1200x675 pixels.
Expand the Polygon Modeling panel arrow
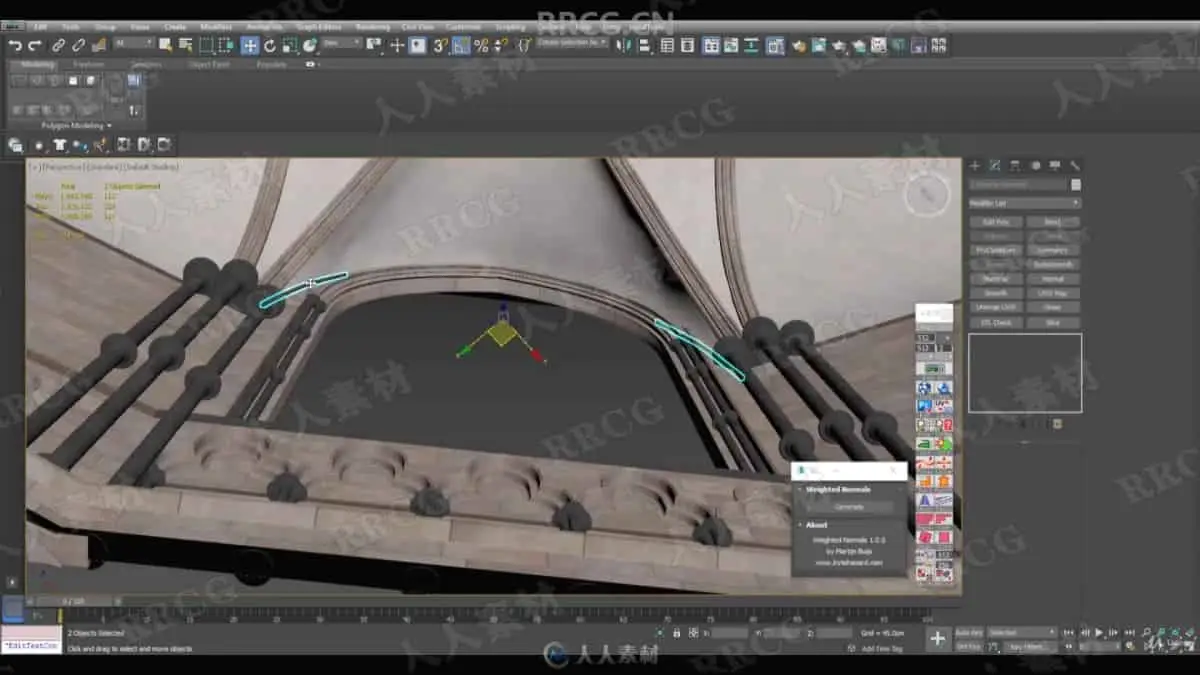tap(109, 126)
